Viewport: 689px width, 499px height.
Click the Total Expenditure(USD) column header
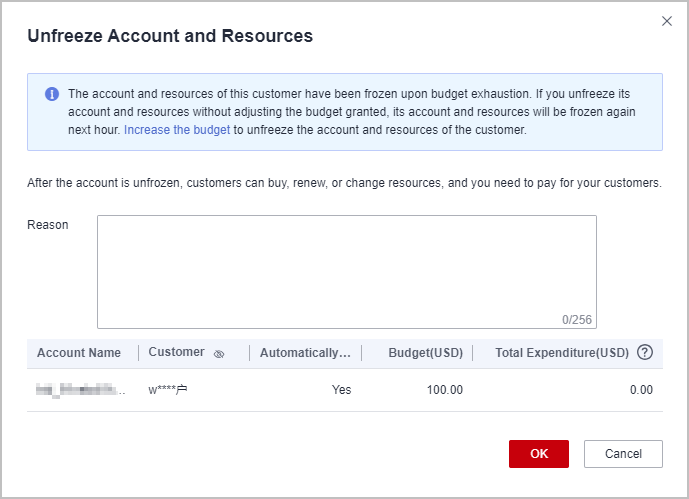(x=562, y=353)
